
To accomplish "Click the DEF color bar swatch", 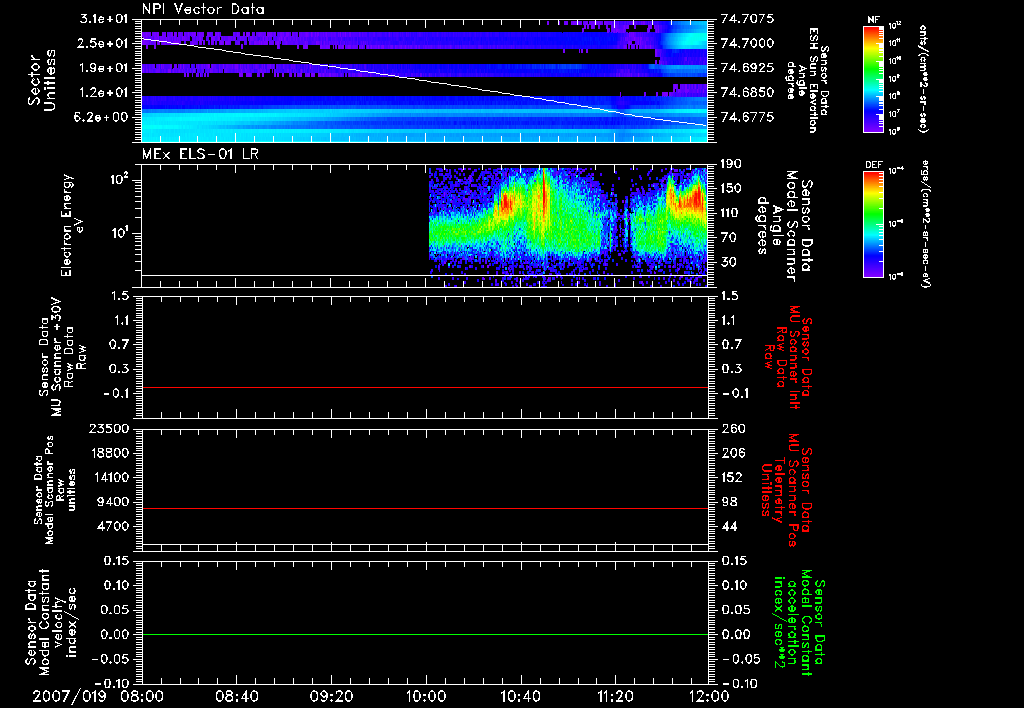I will 874,224.
